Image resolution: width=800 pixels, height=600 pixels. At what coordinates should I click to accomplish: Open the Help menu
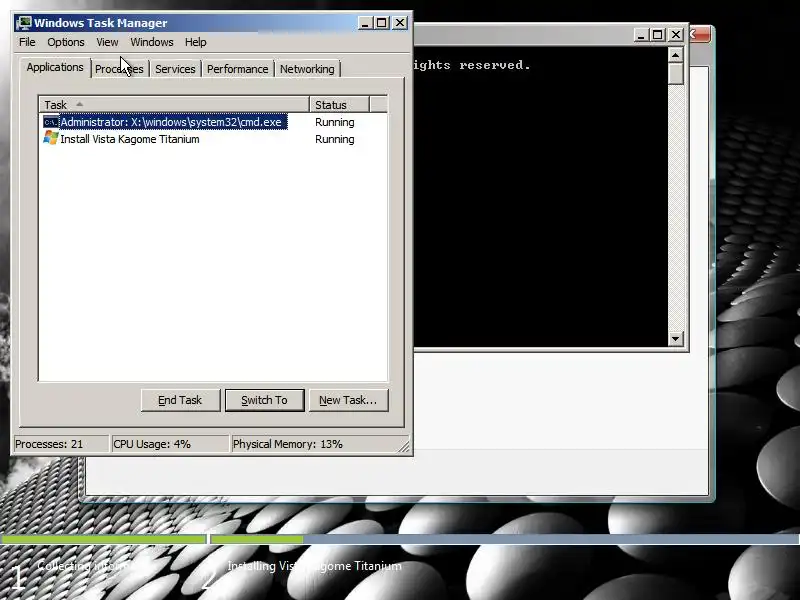click(195, 42)
